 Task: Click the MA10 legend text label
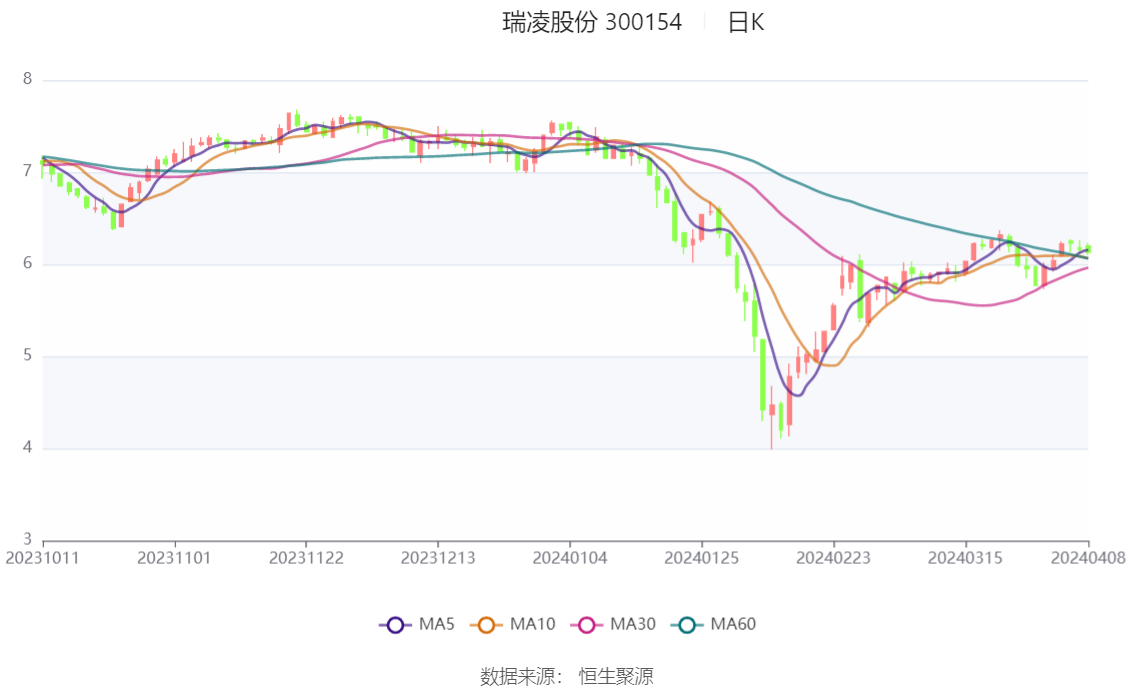tap(532, 625)
